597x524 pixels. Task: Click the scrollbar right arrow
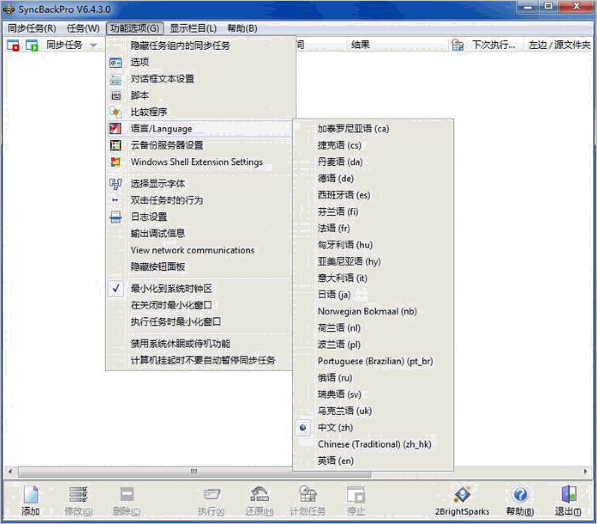click(586, 471)
